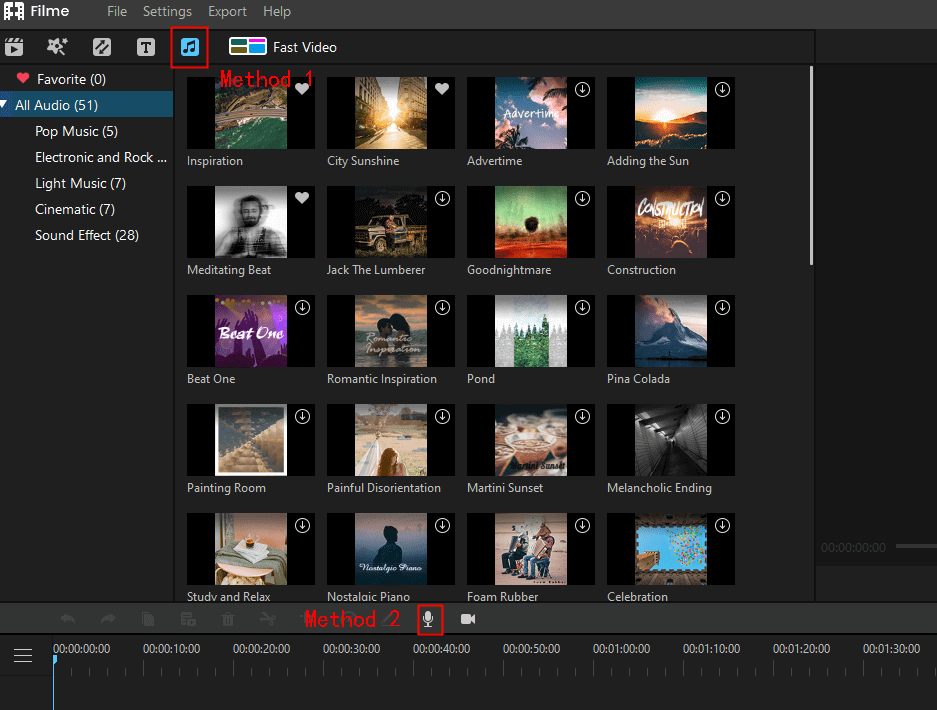Open the Transitions panel icon
This screenshot has width=937, height=710.
[102, 47]
